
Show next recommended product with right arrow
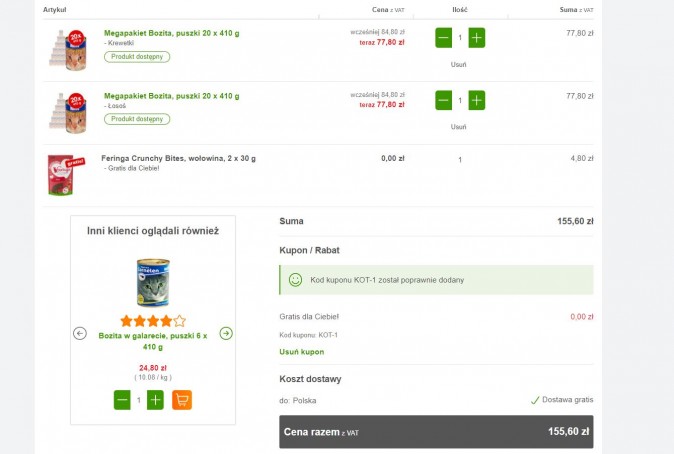click(226, 333)
